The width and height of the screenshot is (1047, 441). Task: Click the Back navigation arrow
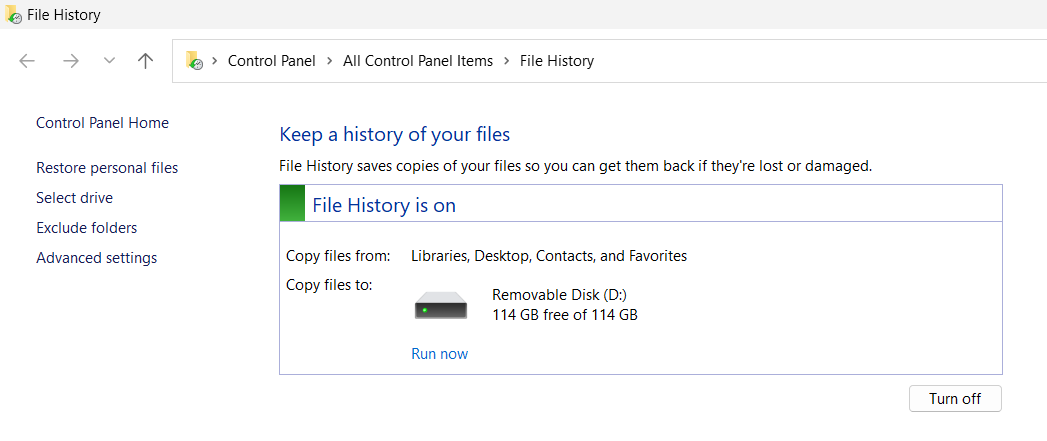(27, 61)
